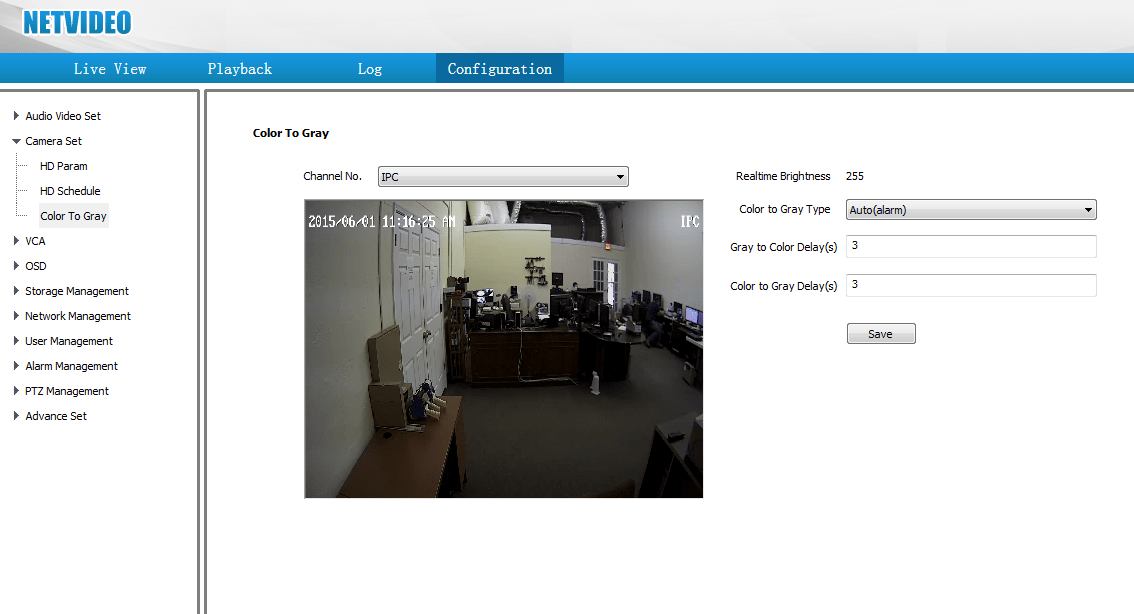This screenshot has height=614, width=1134.
Task: Go to the Log tab
Action: click(x=370, y=69)
